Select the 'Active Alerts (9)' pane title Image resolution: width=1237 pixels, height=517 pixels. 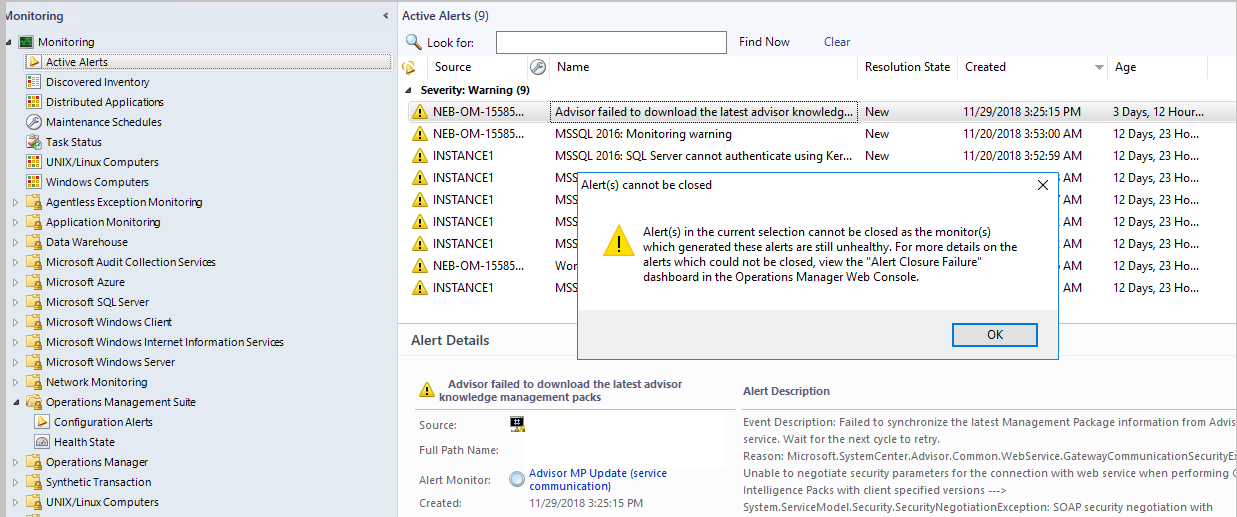coord(446,16)
